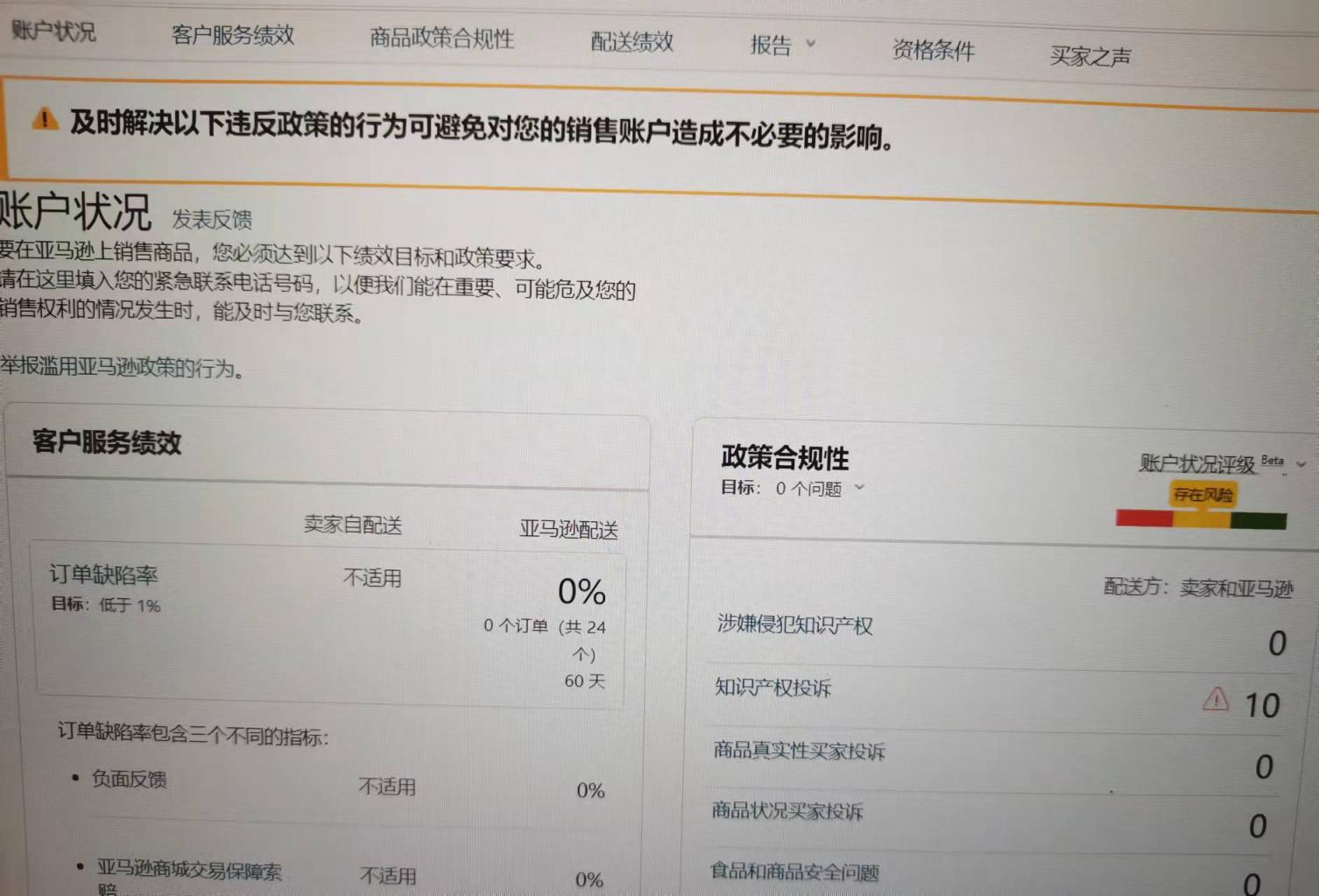Click the 卖家自配送 column header

coord(353,525)
